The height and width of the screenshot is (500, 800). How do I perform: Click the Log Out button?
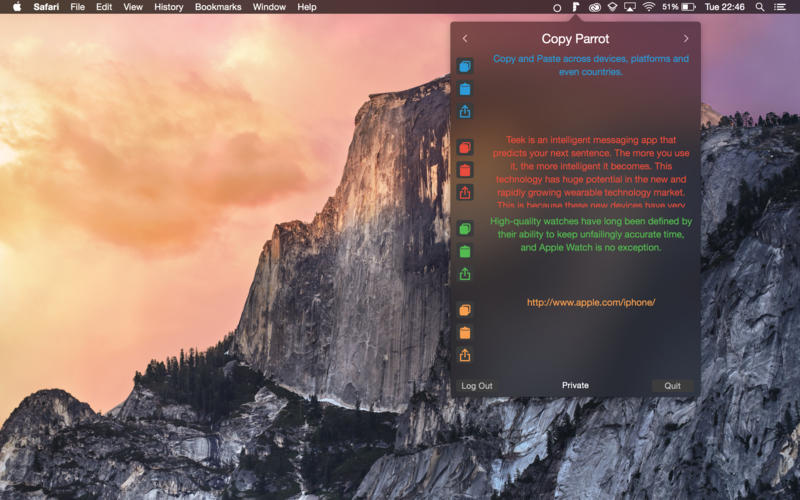477,386
